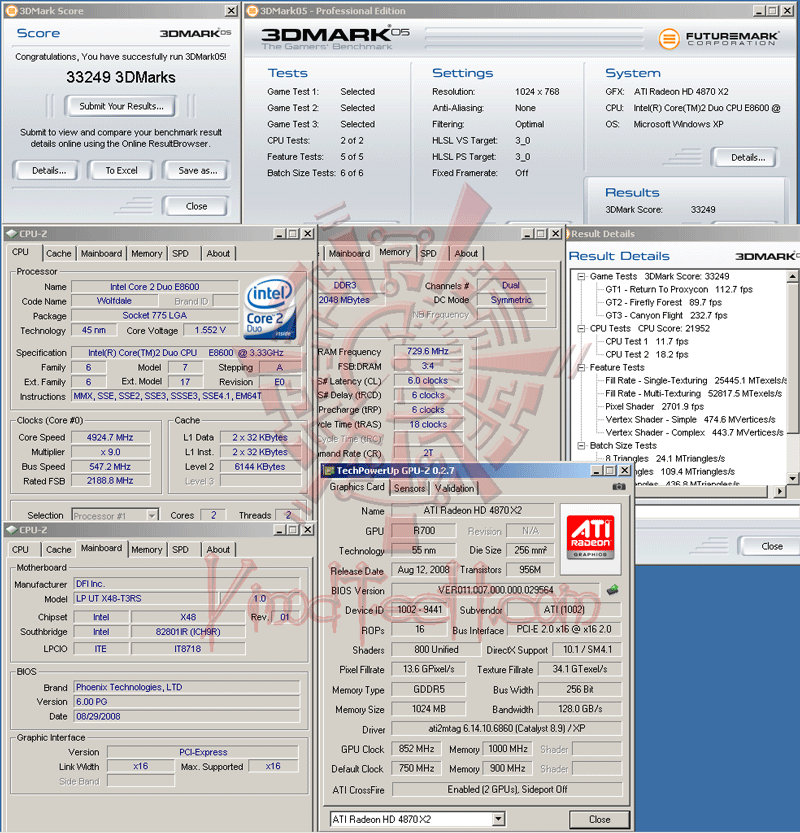Screen dimensions: 800x833
Task: Select GT3 - Canyon Flight result
Action: click(666, 316)
